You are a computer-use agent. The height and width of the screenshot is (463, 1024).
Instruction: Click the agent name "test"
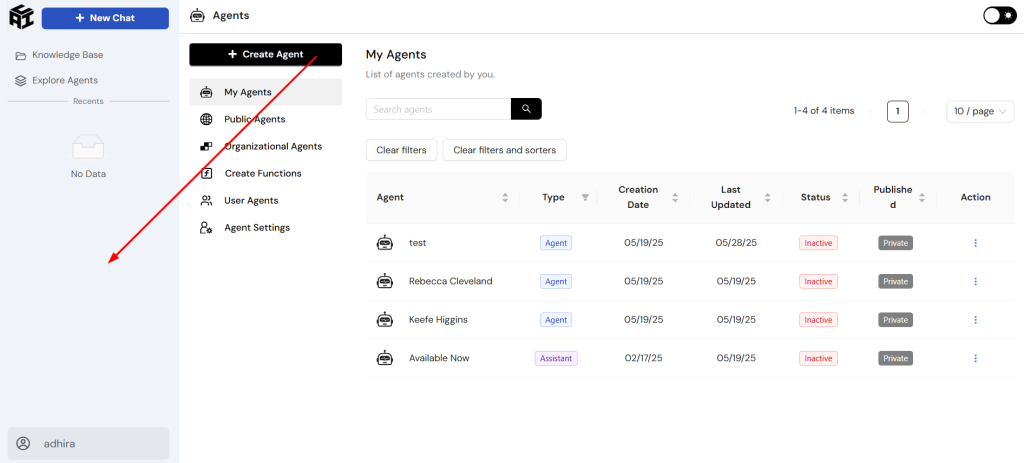tap(417, 243)
